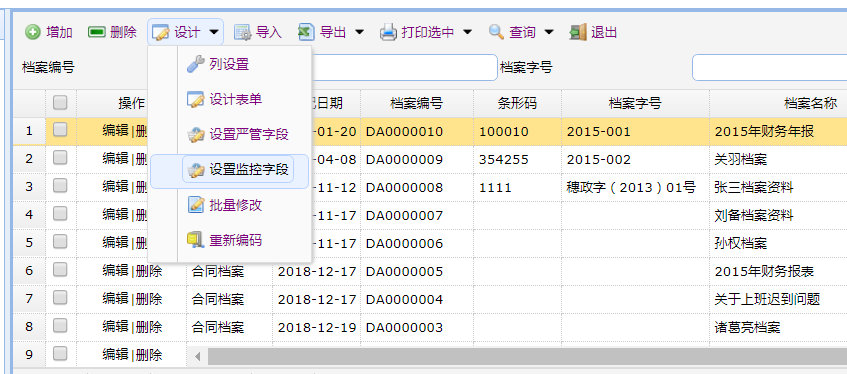Image resolution: width=847 pixels, height=374 pixels.
Task: Click 编辑 link in row 9
Action: coord(115,355)
